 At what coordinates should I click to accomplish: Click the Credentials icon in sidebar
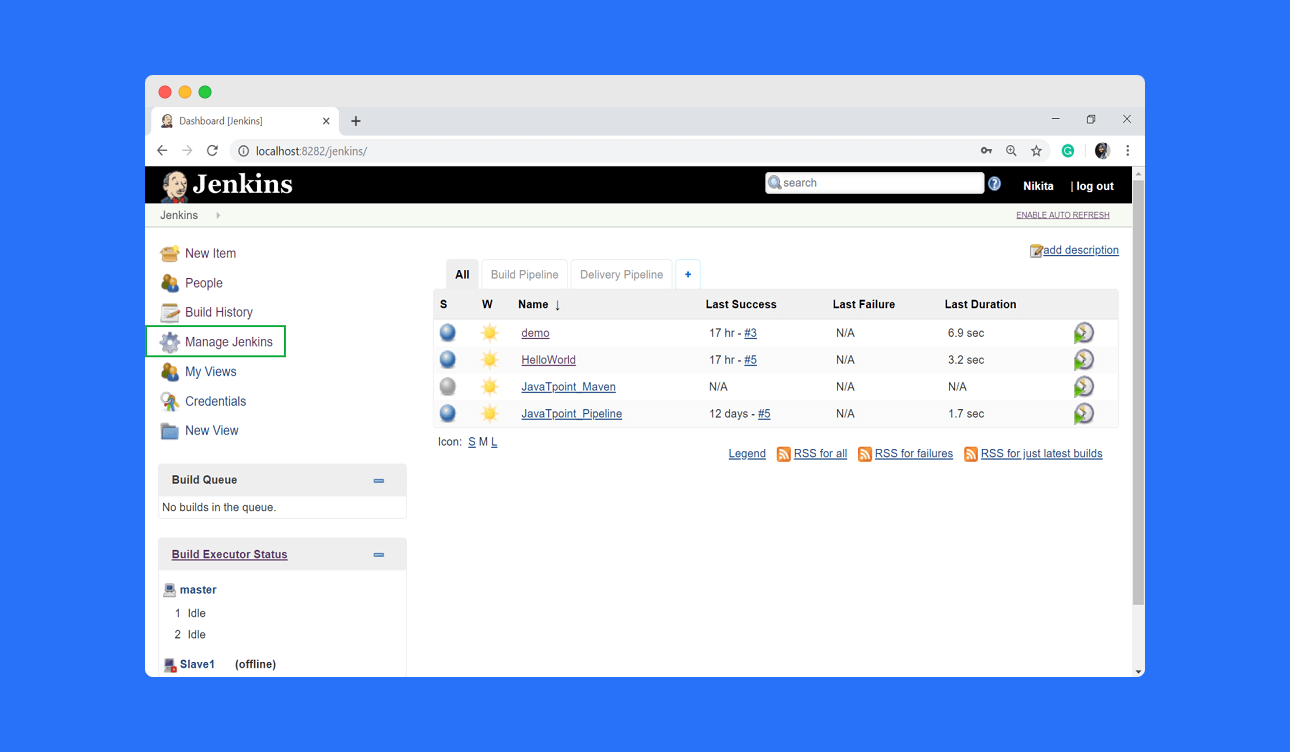tap(170, 401)
